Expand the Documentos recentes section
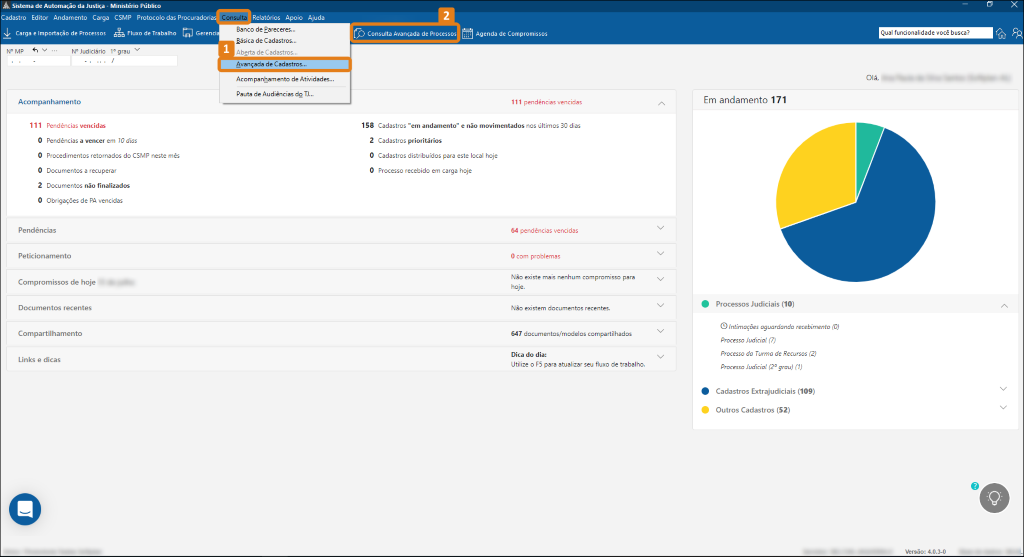This screenshot has height=557, width=1024. (660, 305)
